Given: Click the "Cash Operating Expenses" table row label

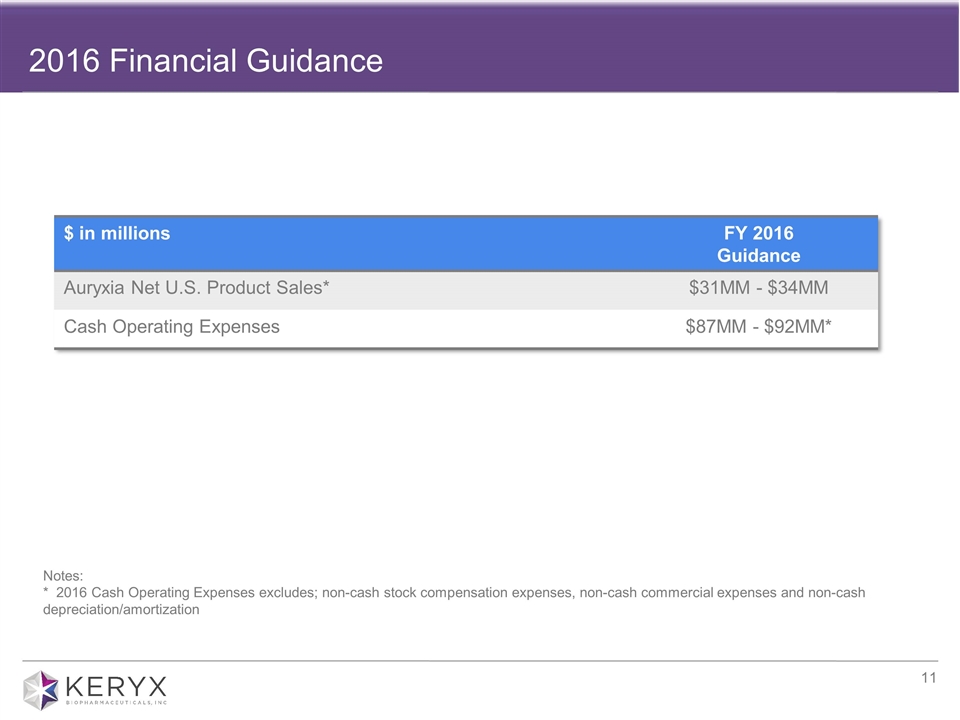Looking at the screenshot, I should click(x=171, y=326).
